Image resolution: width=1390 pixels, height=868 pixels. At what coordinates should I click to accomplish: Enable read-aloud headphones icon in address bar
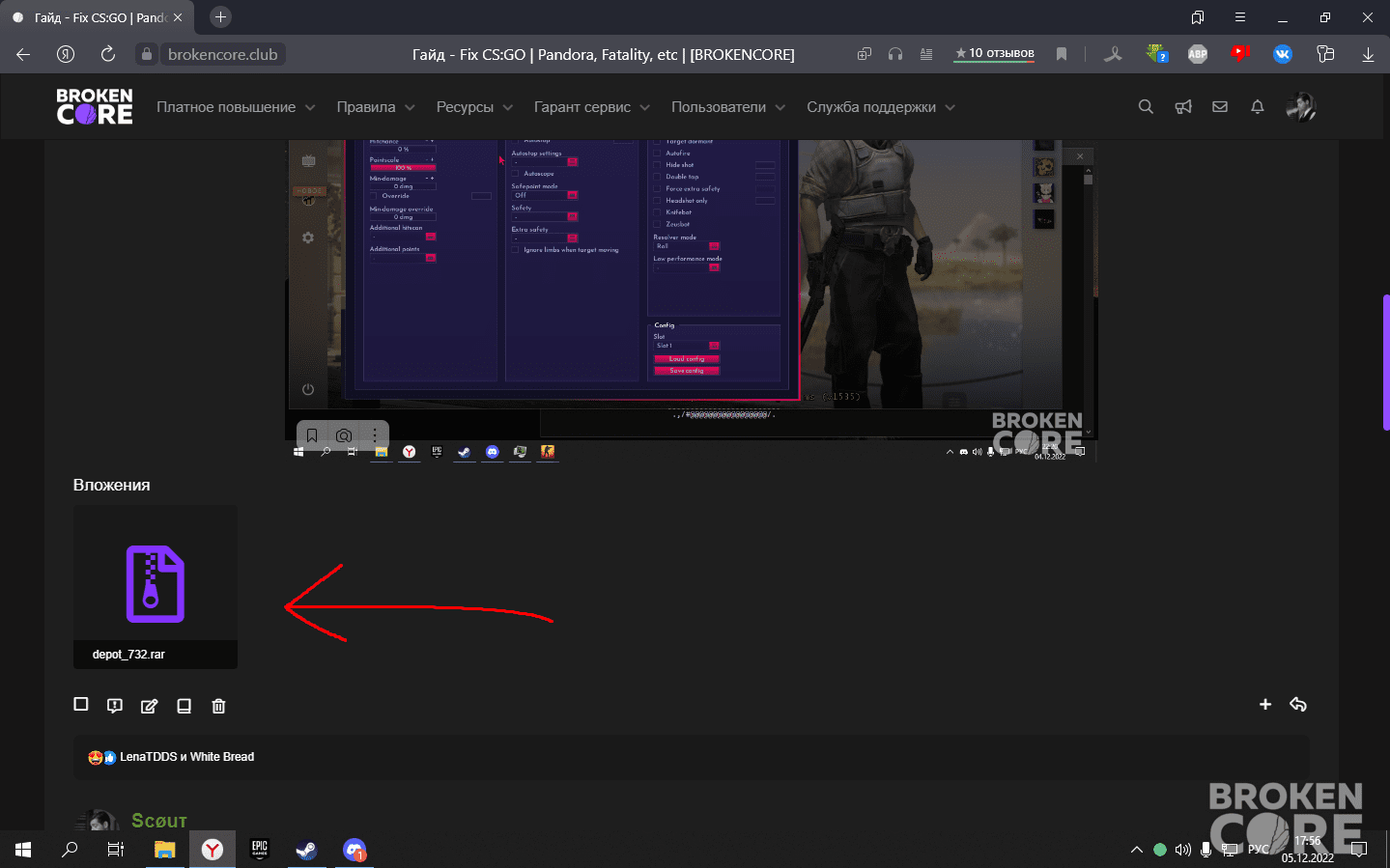pyautogui.click(x=895, y=54)
